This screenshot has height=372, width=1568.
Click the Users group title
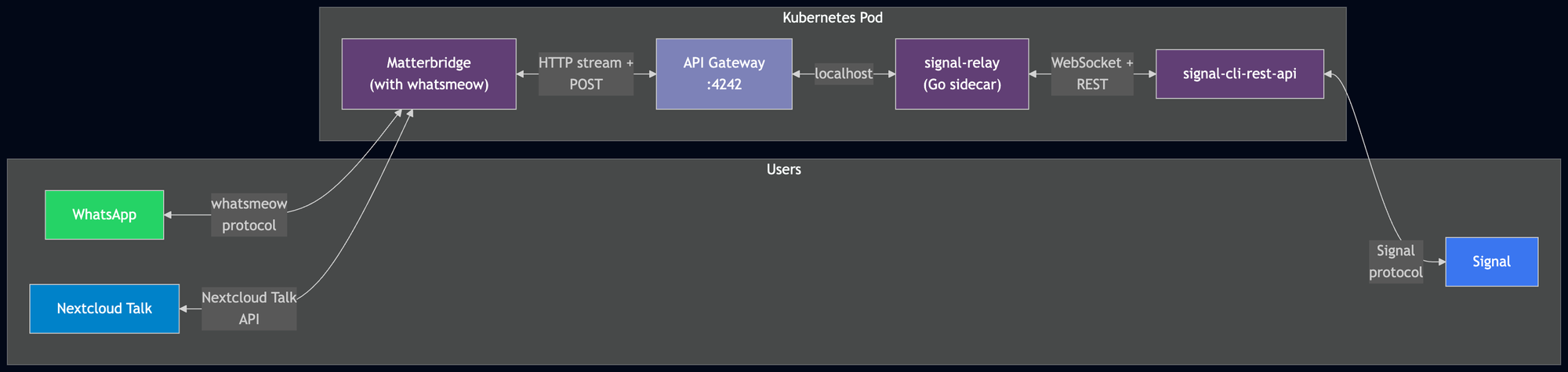[783, 169]
